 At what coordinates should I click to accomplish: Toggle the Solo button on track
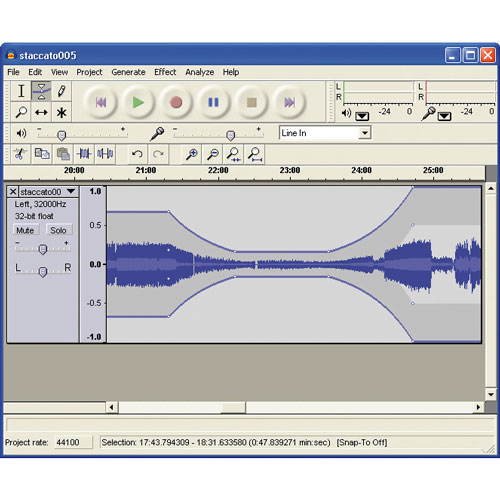pos(58,230)
